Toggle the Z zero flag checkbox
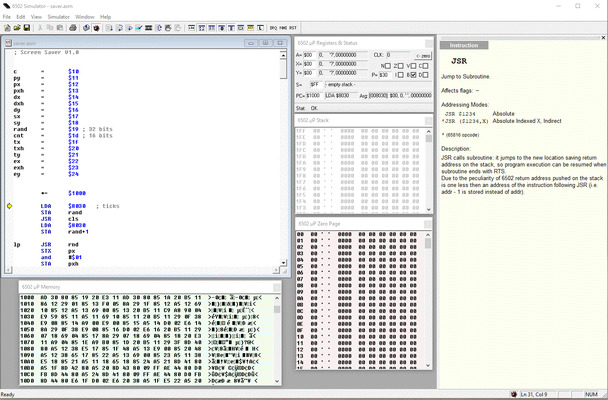Viewport: 608px width, 400px height. tap(401, 66)
